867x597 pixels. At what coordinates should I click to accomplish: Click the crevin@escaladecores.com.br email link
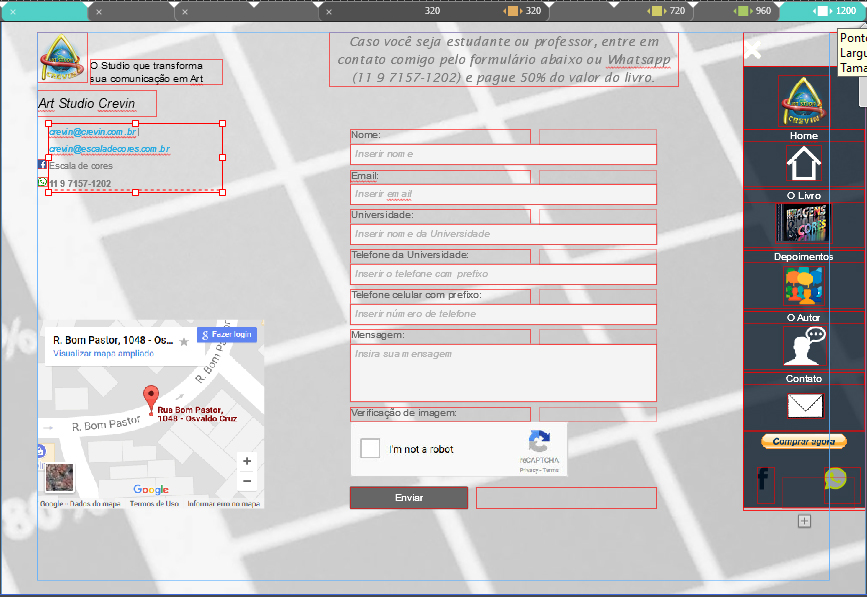[x=109, y=149]
